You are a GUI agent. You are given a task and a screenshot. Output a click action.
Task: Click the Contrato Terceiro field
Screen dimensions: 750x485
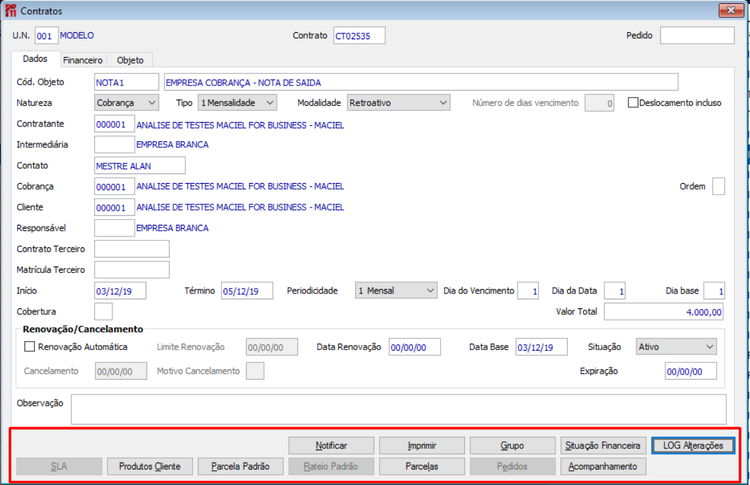point(132,249)
